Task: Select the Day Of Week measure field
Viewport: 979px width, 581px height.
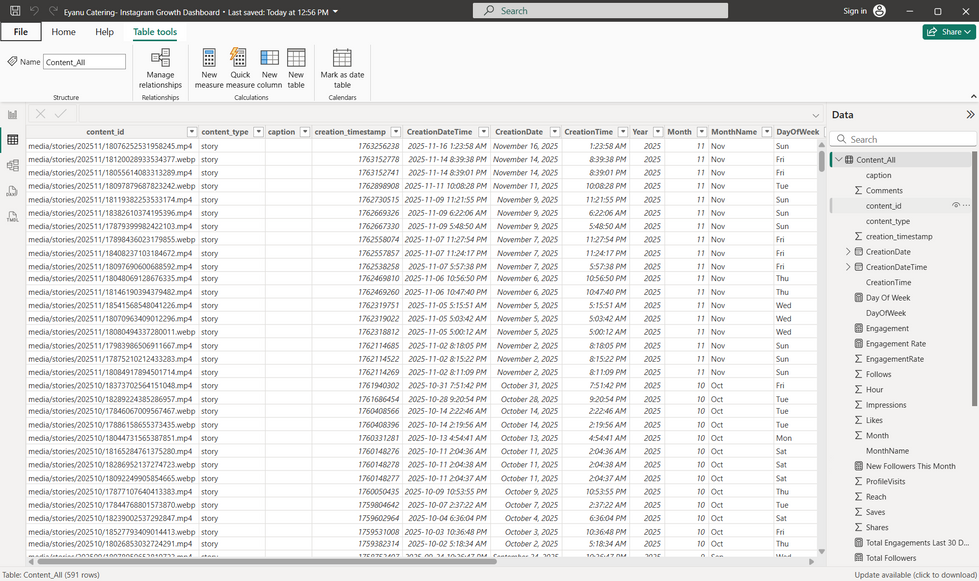Action: pyautogui.click(x=887, y=298)
